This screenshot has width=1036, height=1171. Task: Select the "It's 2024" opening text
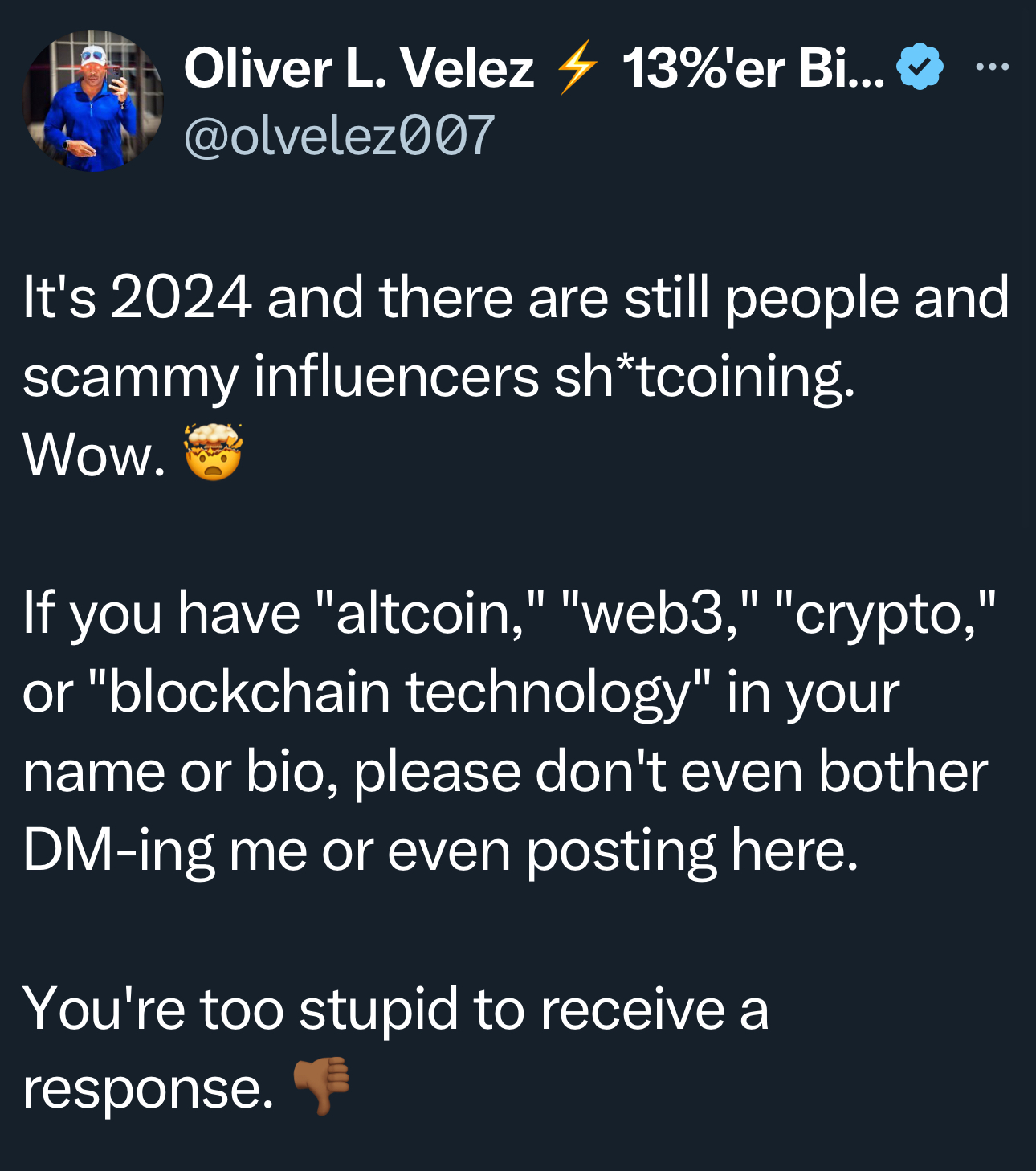coord(137,297)
